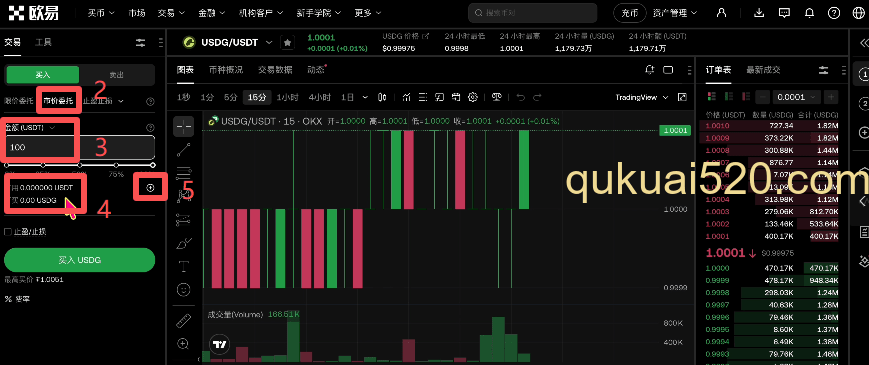869x365 pixels.
Task: Switch to the 工具 tab
Action: (x=43, y=42)
